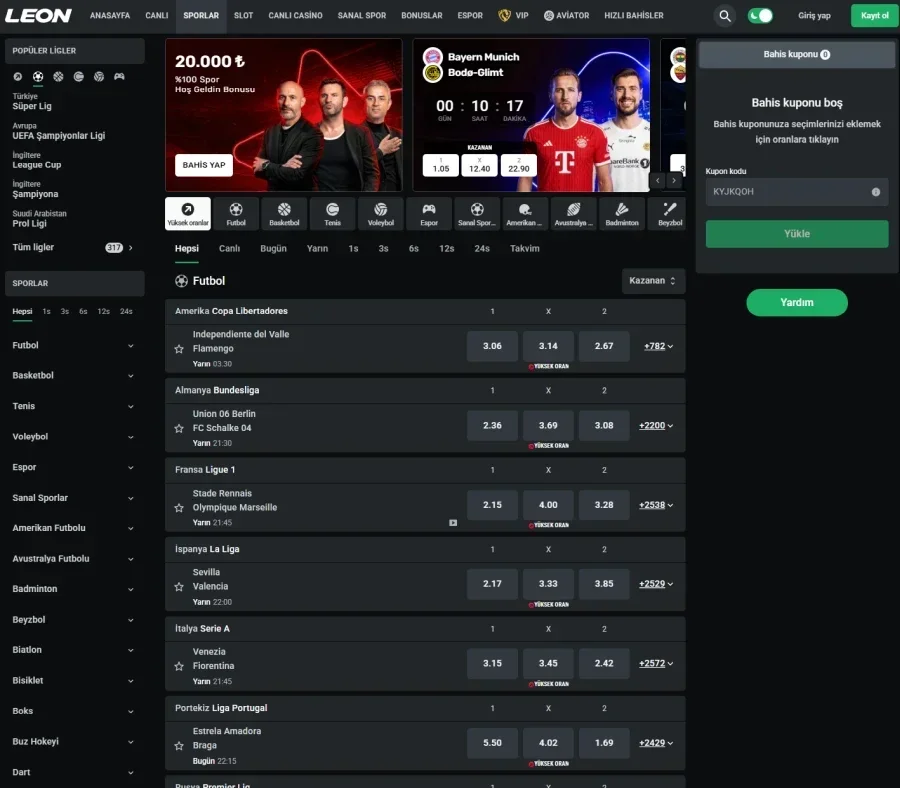This screenshot has width=900, height=788.
Task: Select the Yüksek oranlar sport icon
Action: 188,214
